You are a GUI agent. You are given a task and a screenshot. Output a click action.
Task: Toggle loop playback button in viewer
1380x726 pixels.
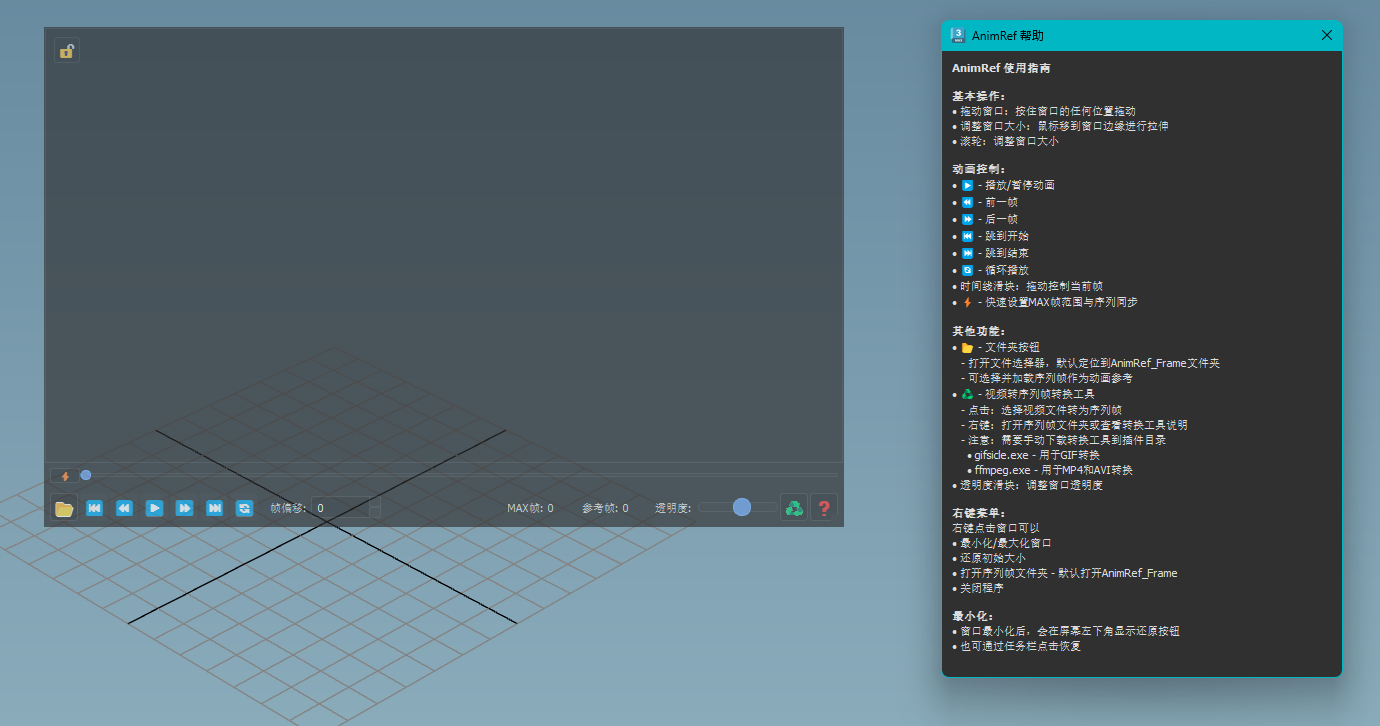point(244,508)
